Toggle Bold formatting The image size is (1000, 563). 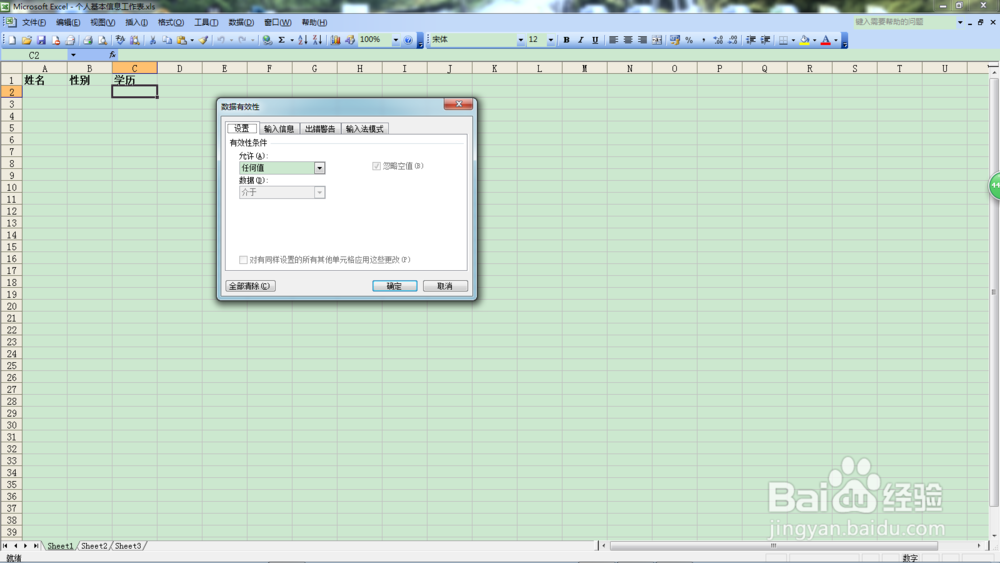tap(567, 40)
